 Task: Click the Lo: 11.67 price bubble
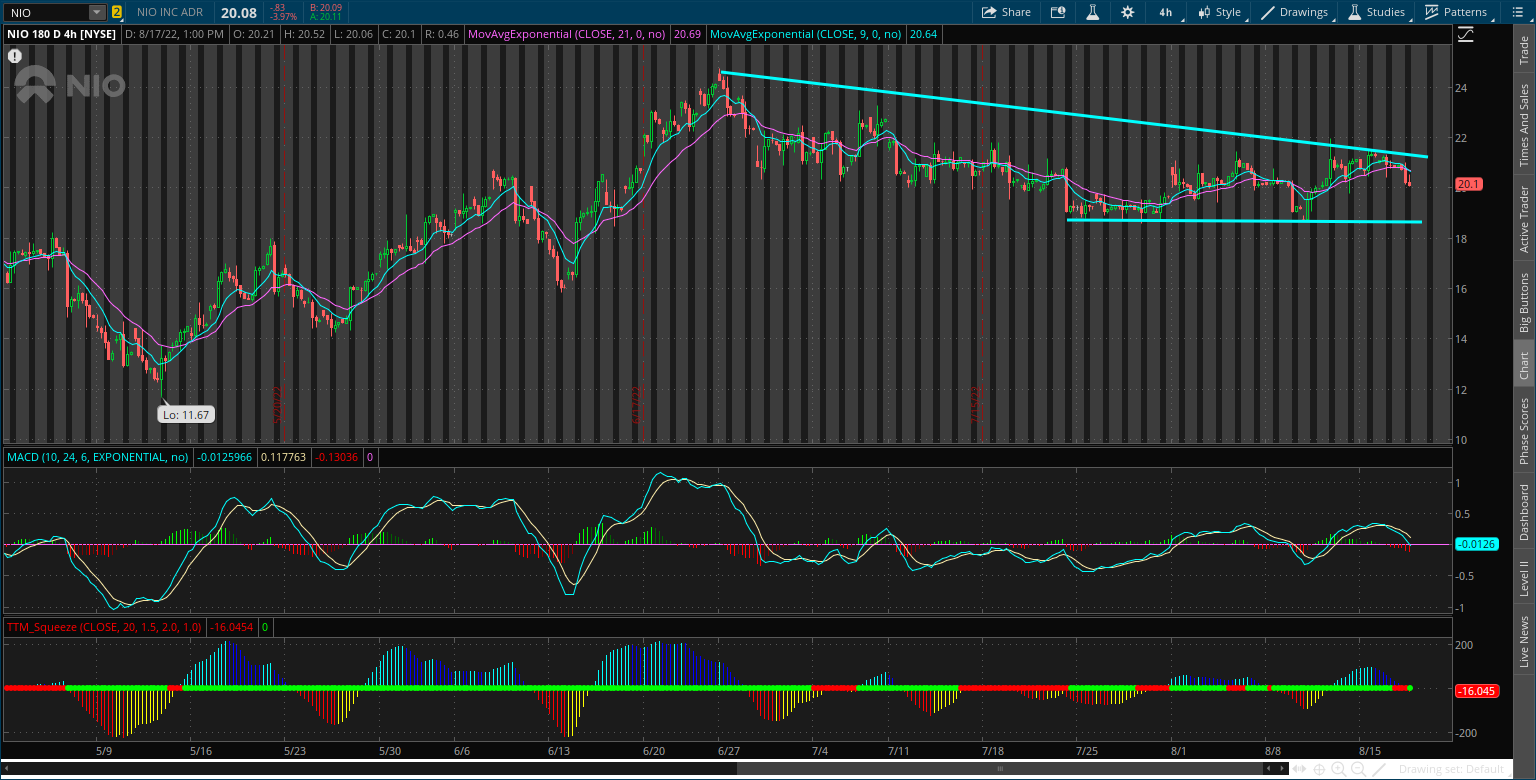[187, 413]
